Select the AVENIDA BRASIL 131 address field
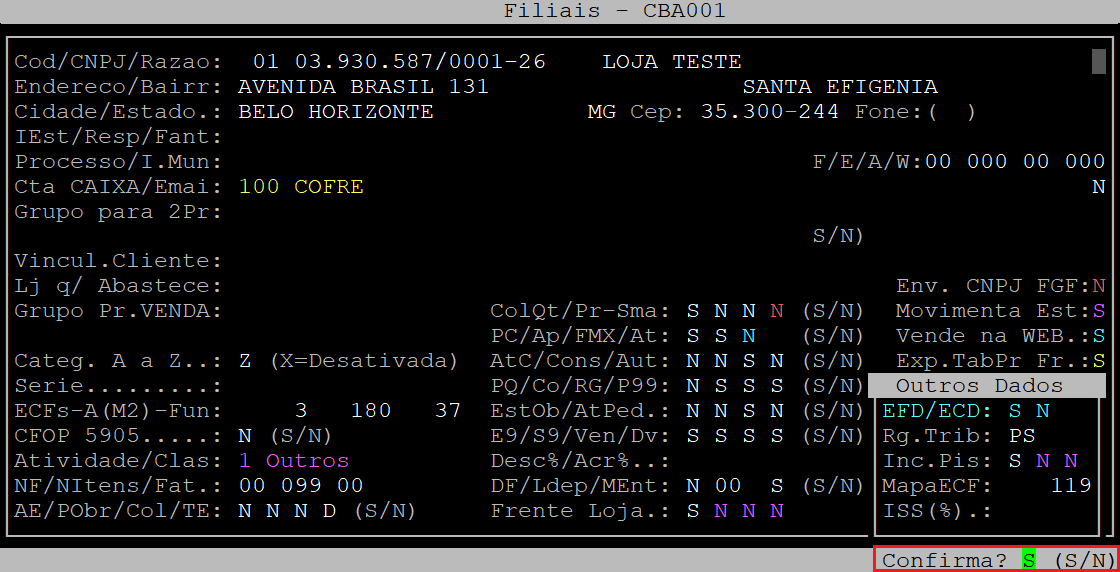1120x572 pixels. point(363,87)
